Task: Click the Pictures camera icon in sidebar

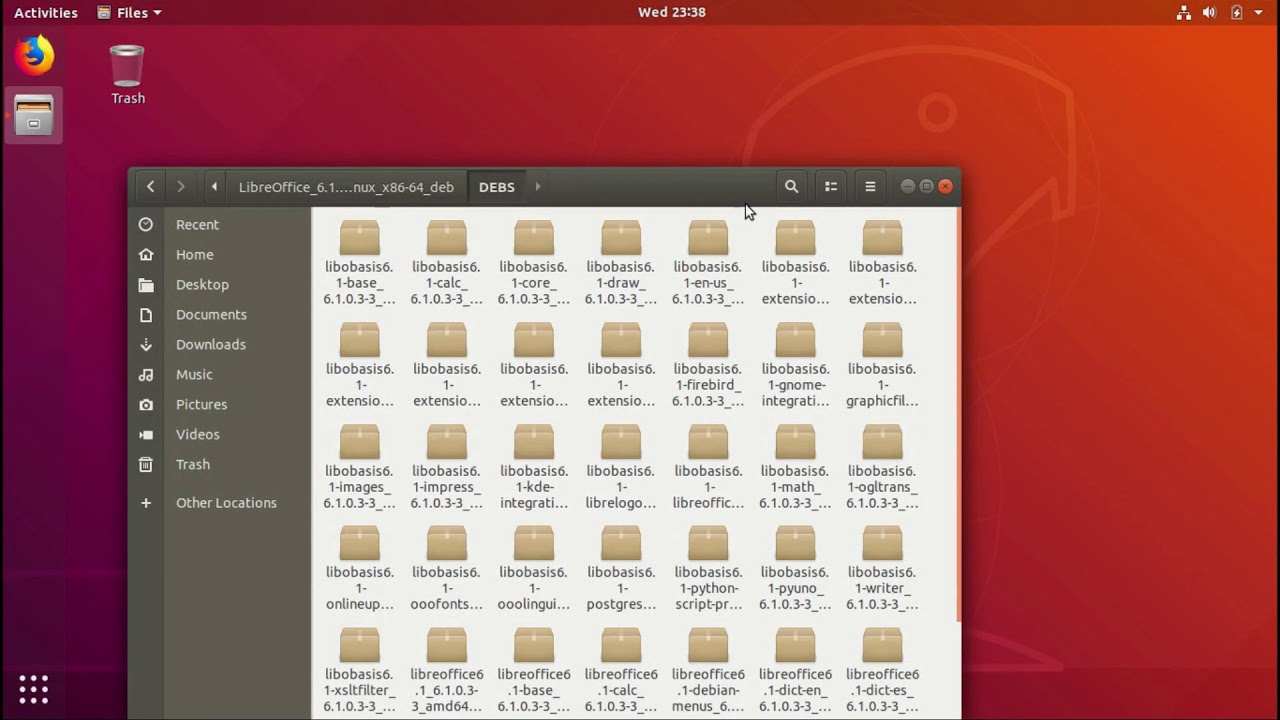Action: [x=146, y=405]
